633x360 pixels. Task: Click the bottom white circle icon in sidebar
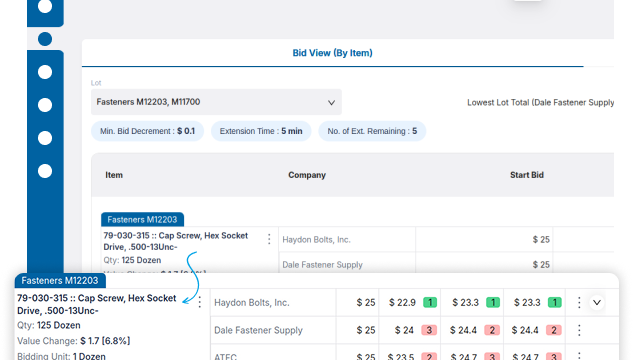(x=45, y=171)
